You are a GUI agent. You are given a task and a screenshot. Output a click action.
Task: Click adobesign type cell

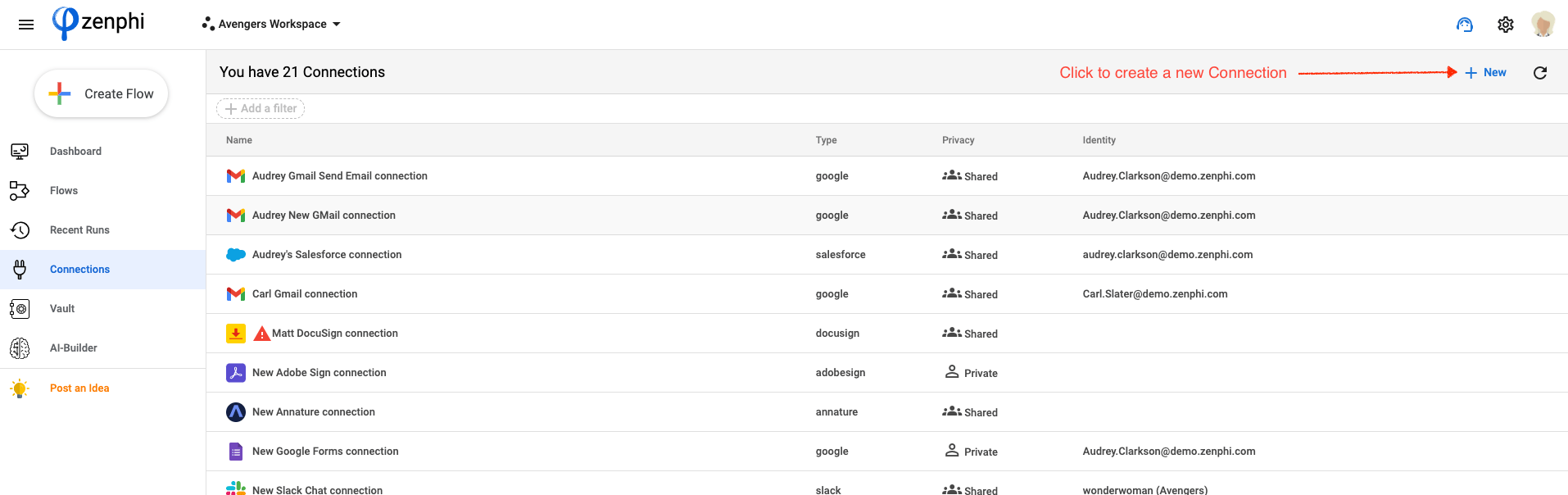click(841, 372)
